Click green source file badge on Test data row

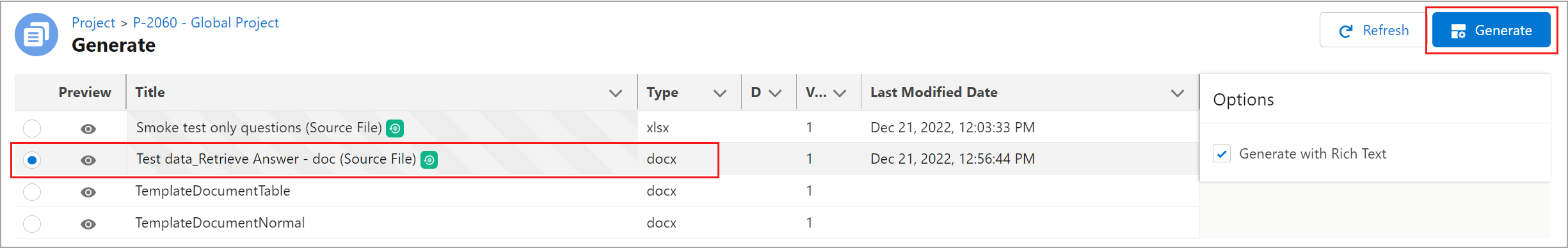[429, 160]
